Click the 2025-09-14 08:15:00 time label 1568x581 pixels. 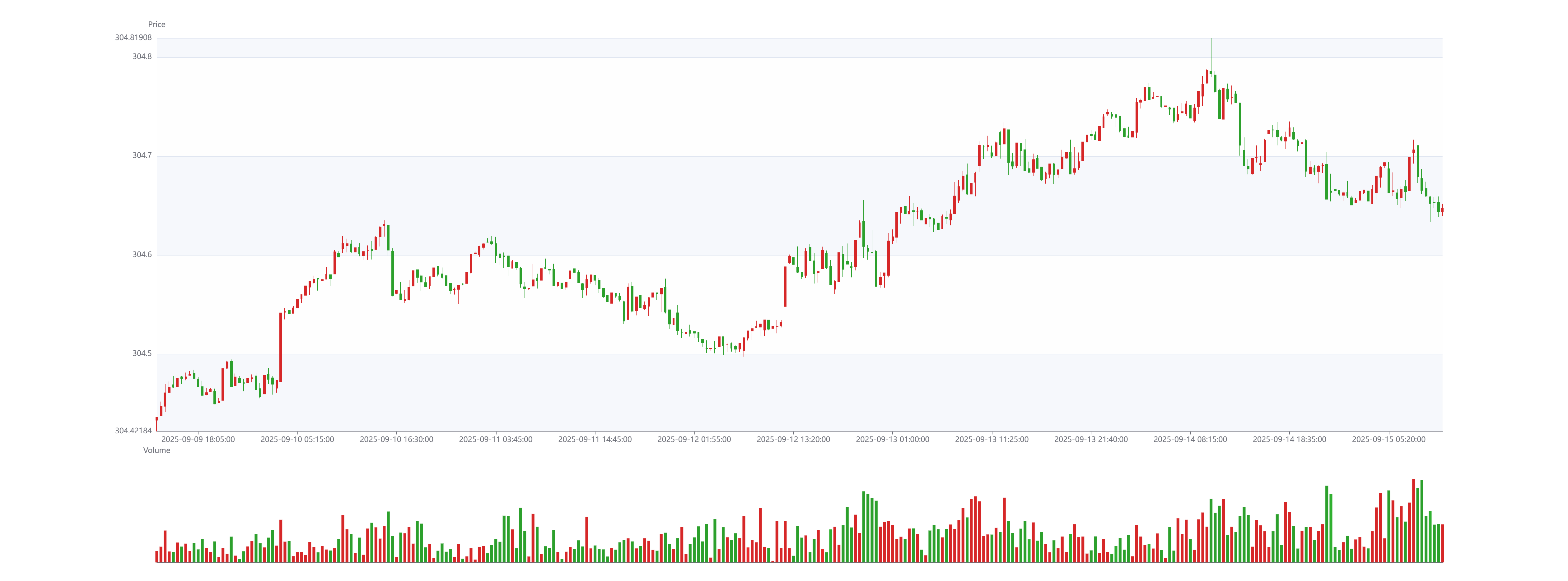[1190, 439]
